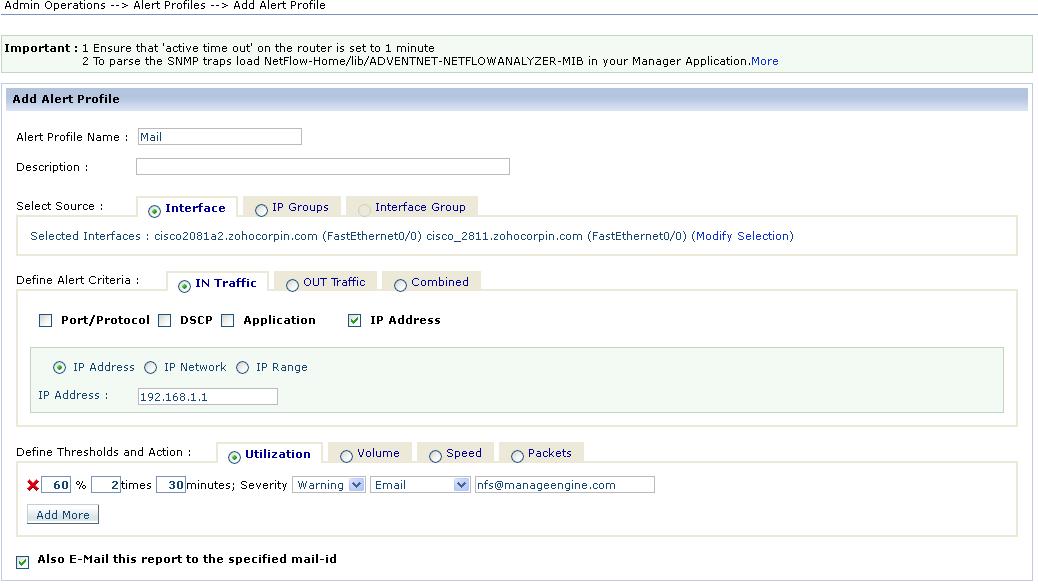Select Utilization threshold type
The image size is (1038, 584).
point(234,457)
